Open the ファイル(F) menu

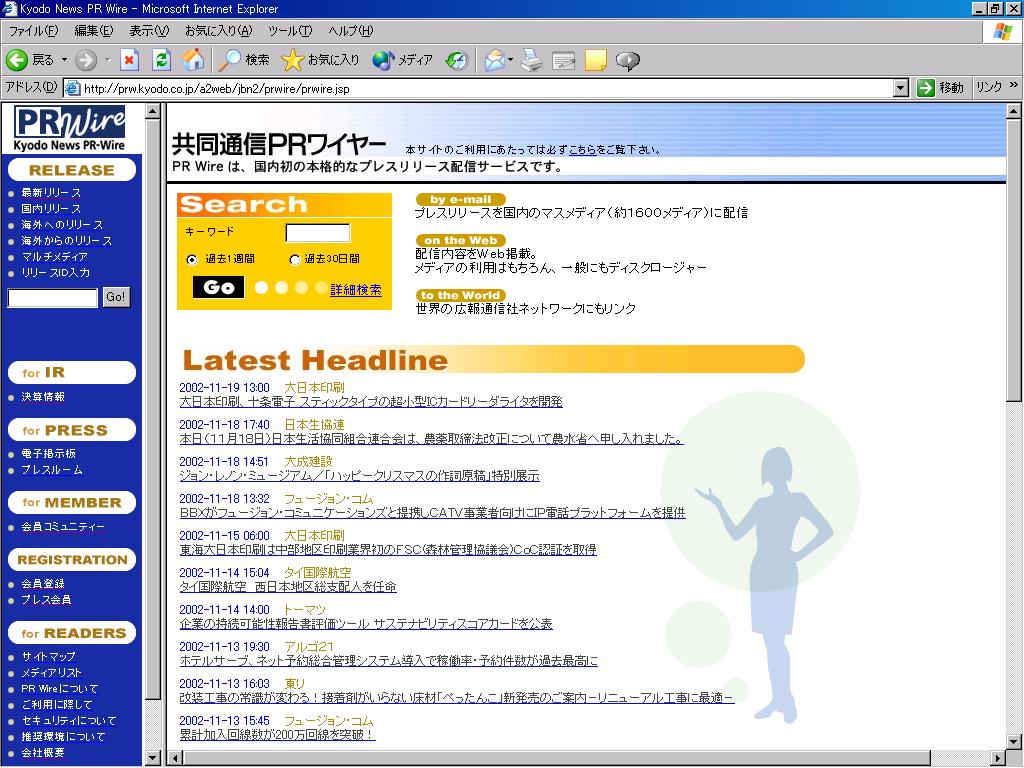tap(33, 31)
